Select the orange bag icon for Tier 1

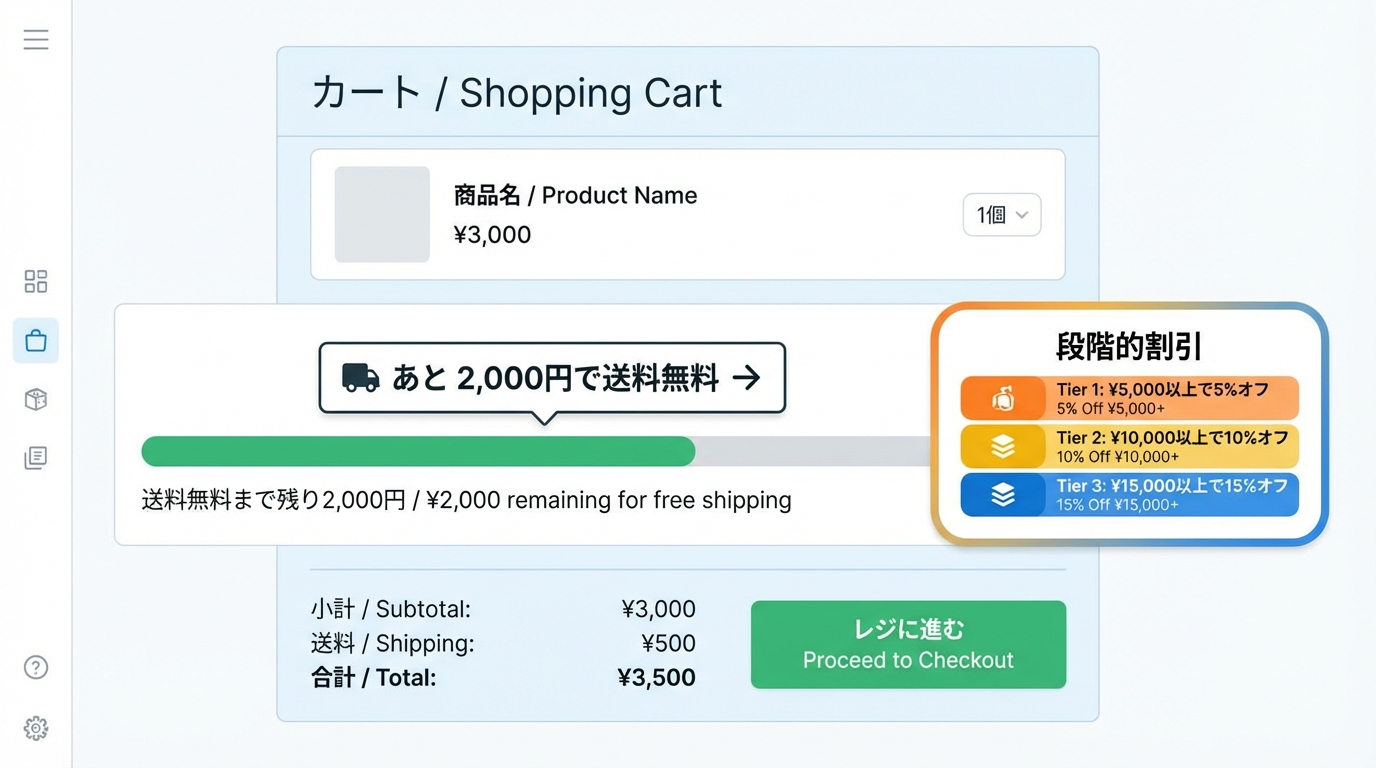coord(1002,397)
